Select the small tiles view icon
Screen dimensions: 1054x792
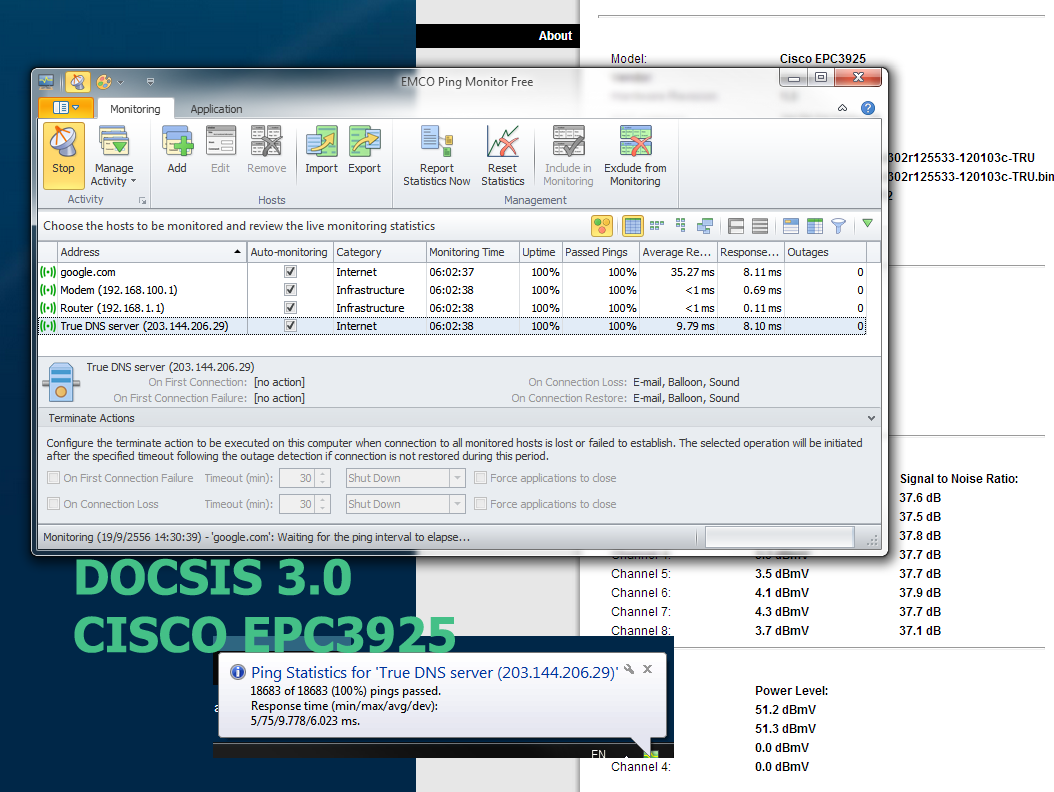(657, 226)
